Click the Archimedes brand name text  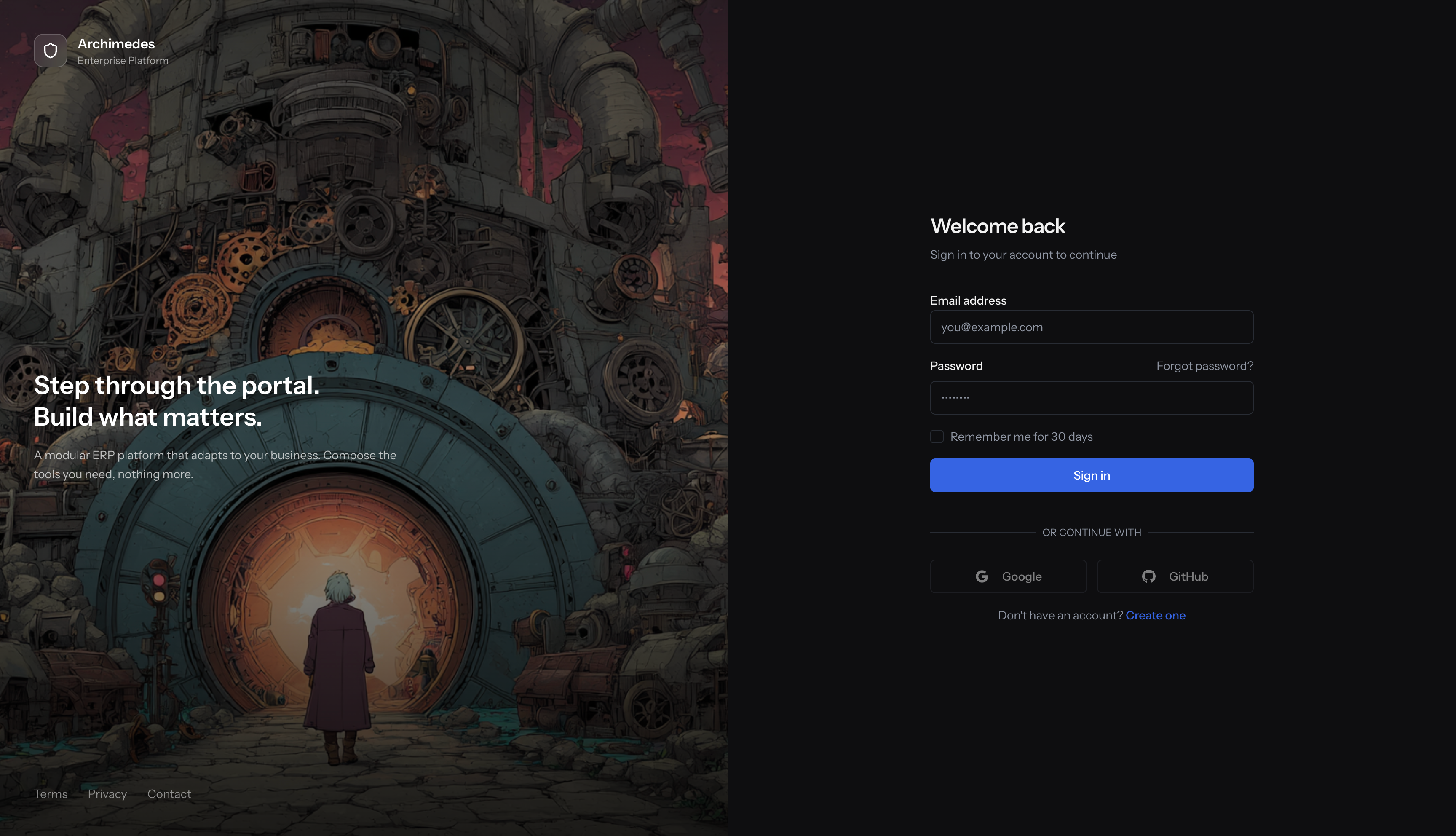tap(117, 44)
